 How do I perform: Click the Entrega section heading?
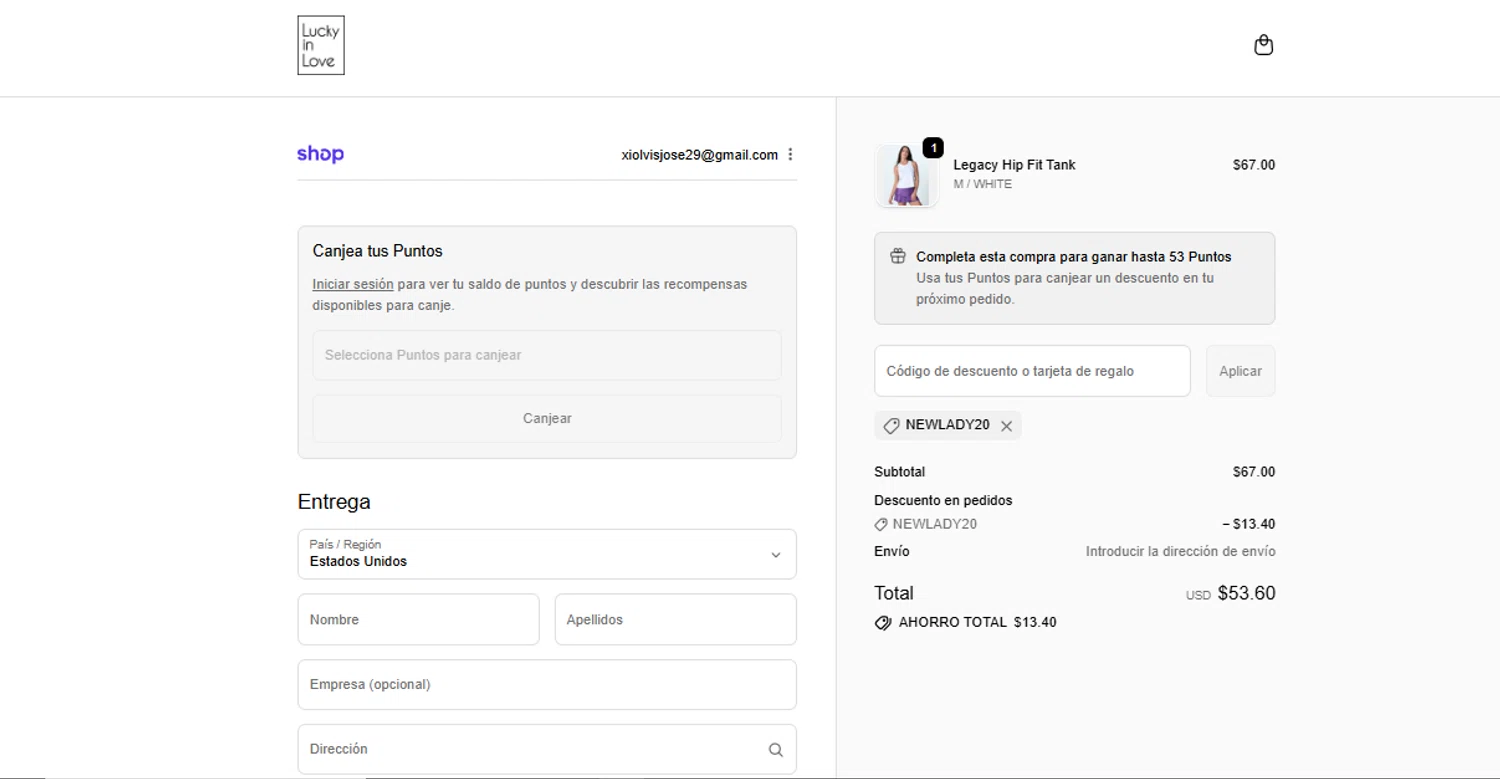[334, 502]
